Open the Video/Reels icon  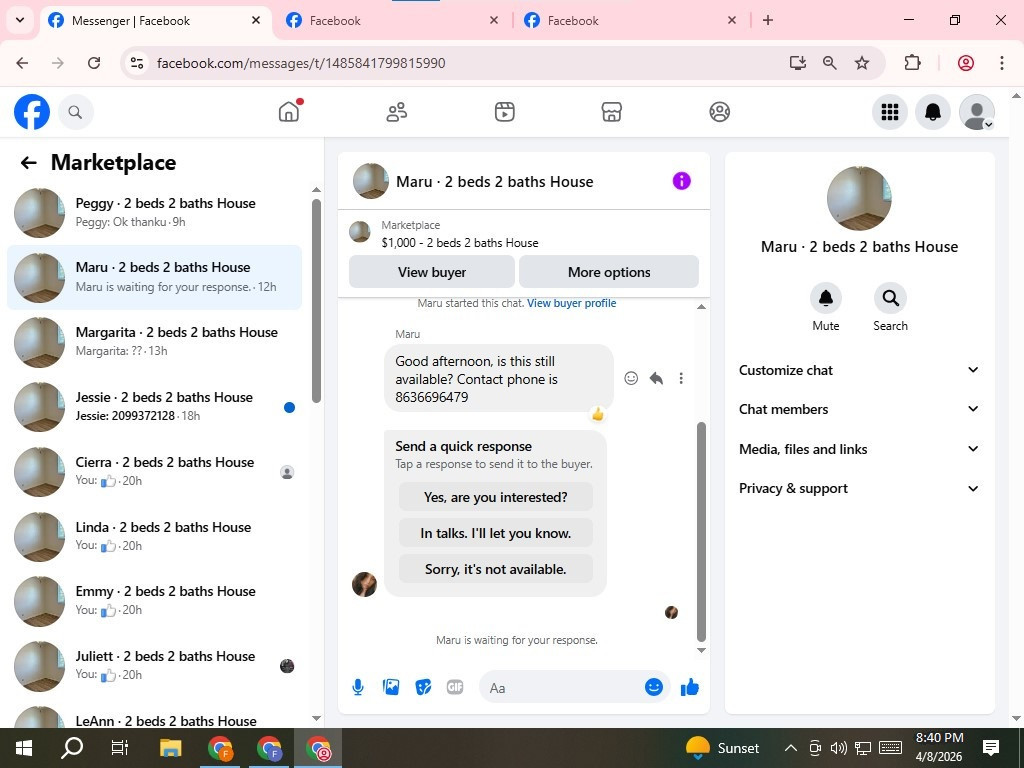(504, 112)
